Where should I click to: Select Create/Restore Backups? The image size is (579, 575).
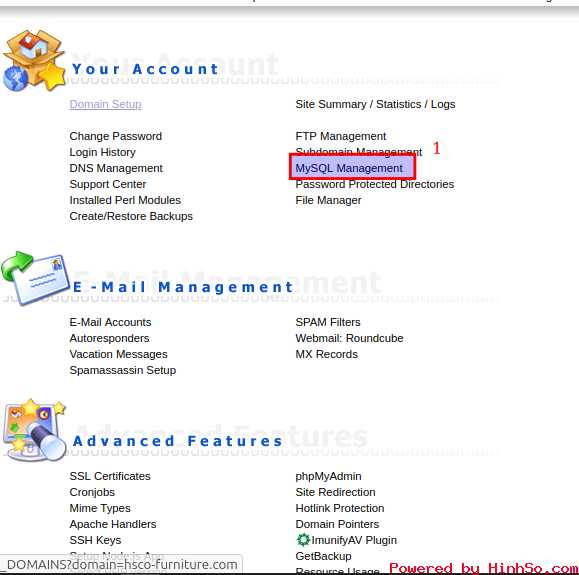pyautogui.click(x=131, y=216)
